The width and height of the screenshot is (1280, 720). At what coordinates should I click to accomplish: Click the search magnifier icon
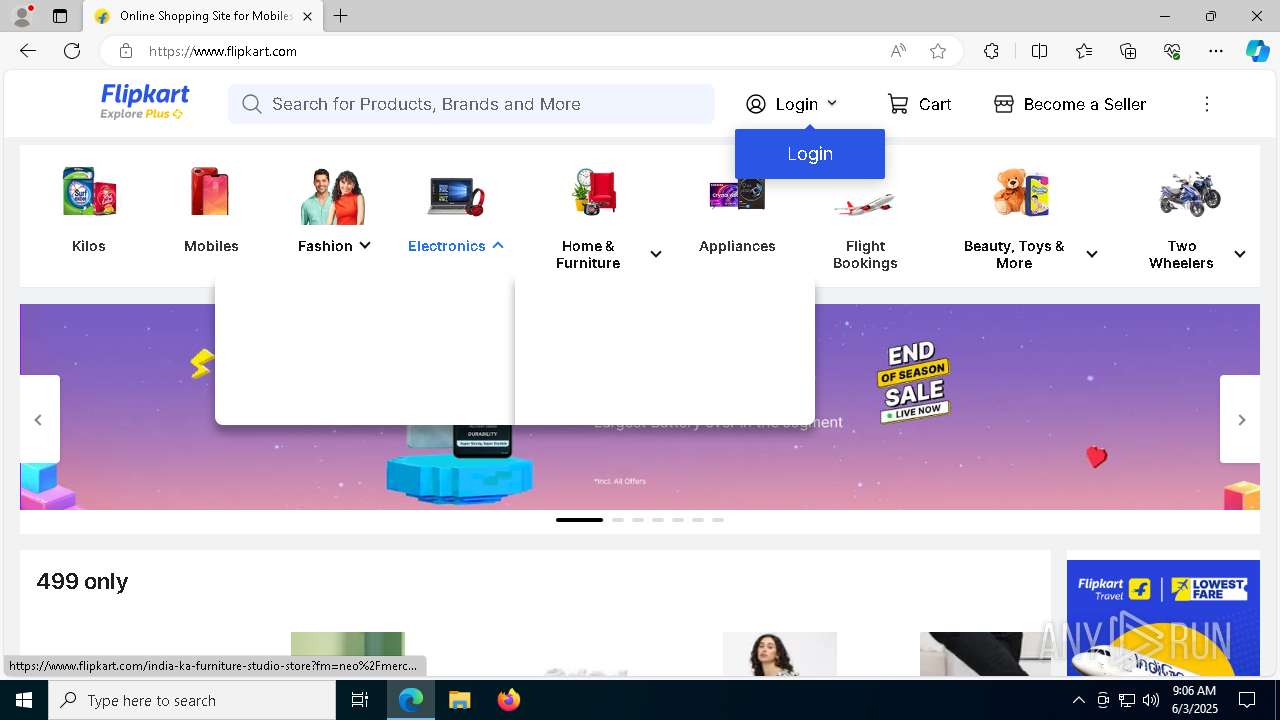pyautogui.click(x=251, y=104)
